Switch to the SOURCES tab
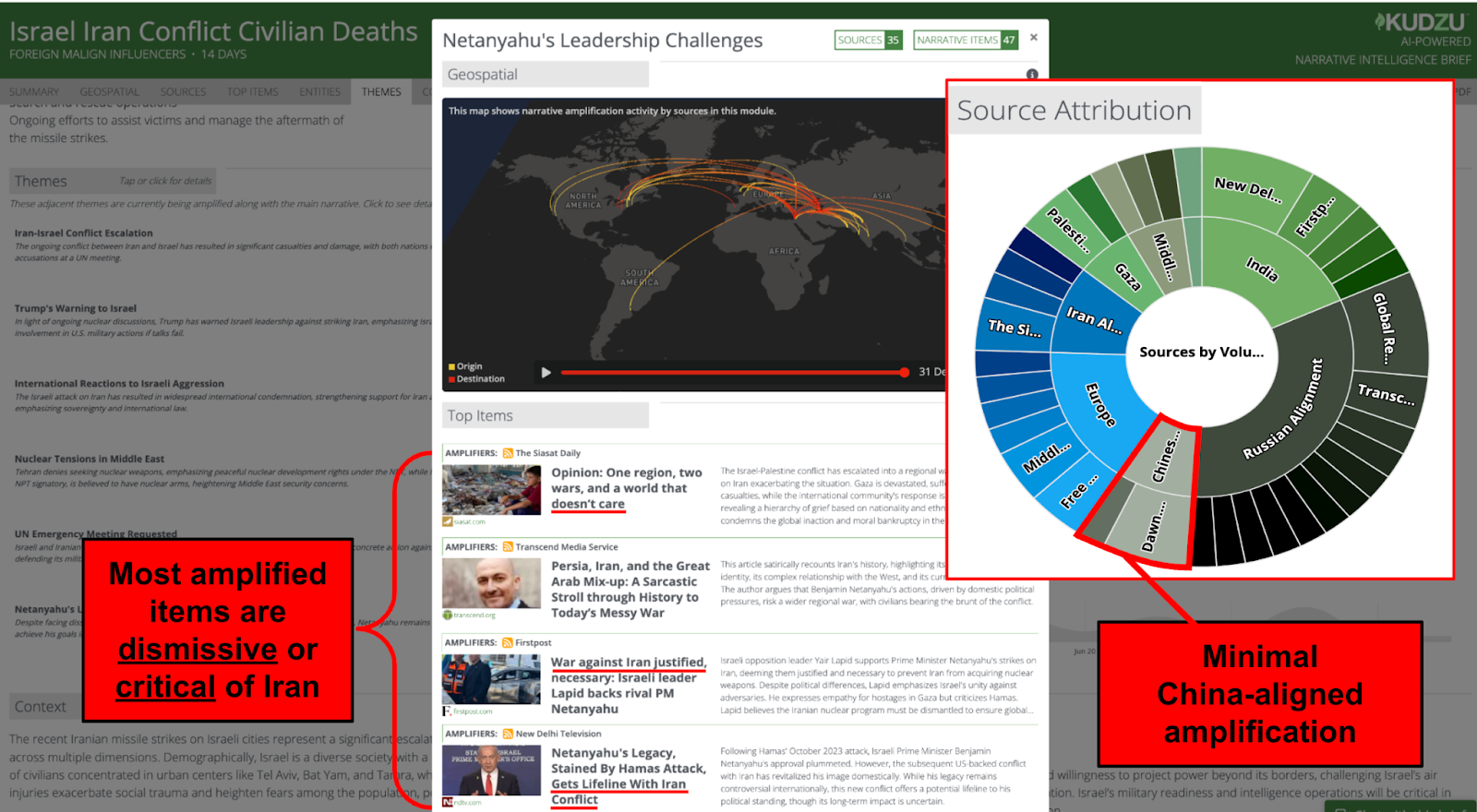Screen dimensions: 1477x812 click(x=183, y=91)
